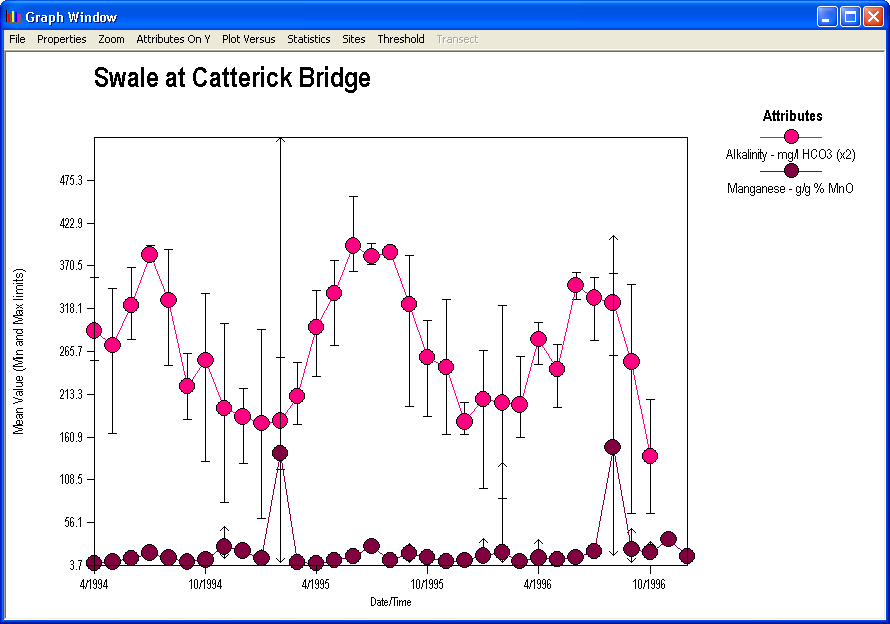
Task: Open the Sites menu
Action: [x=354, y=39]
